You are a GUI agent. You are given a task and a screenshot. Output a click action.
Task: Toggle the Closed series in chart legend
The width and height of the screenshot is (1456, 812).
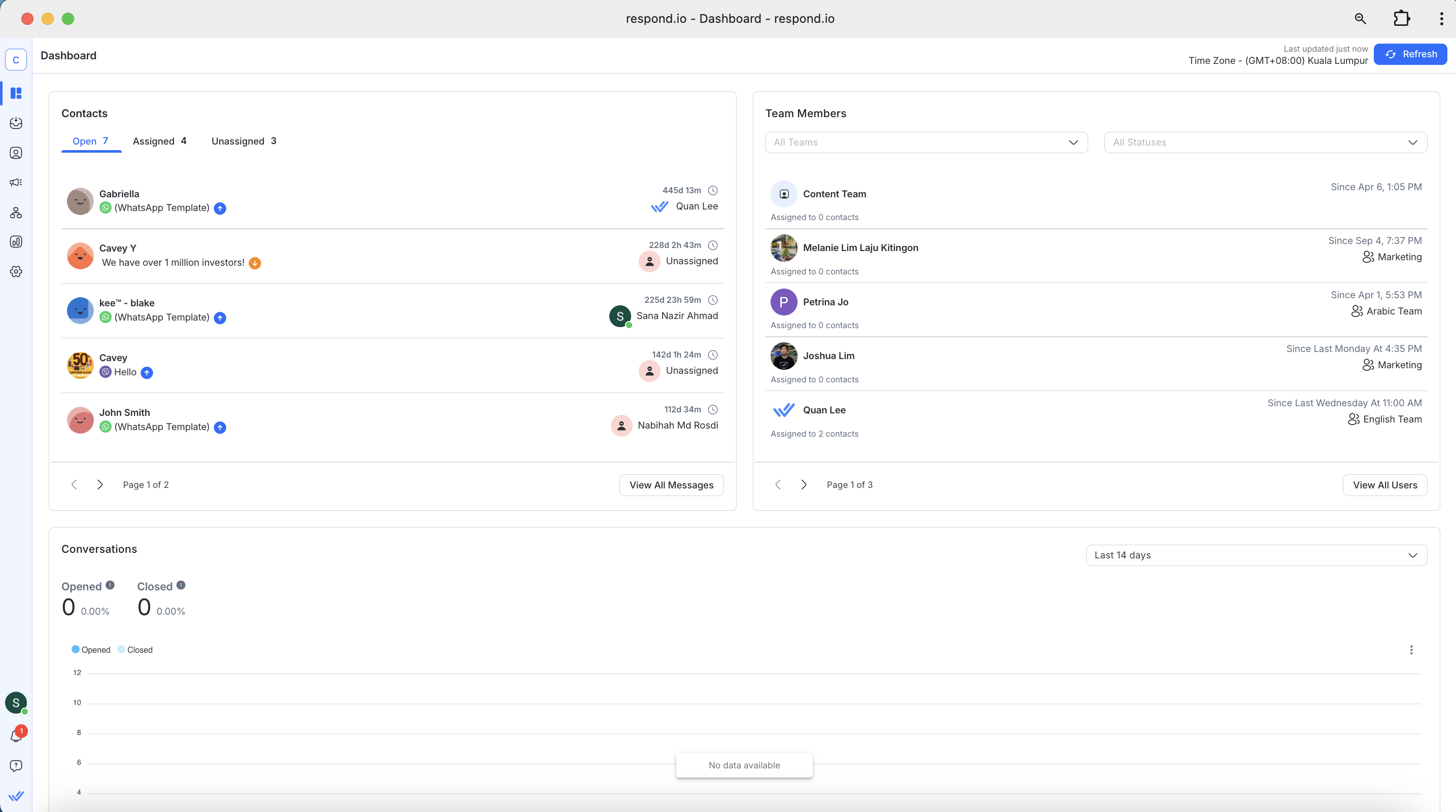[135, 650]
